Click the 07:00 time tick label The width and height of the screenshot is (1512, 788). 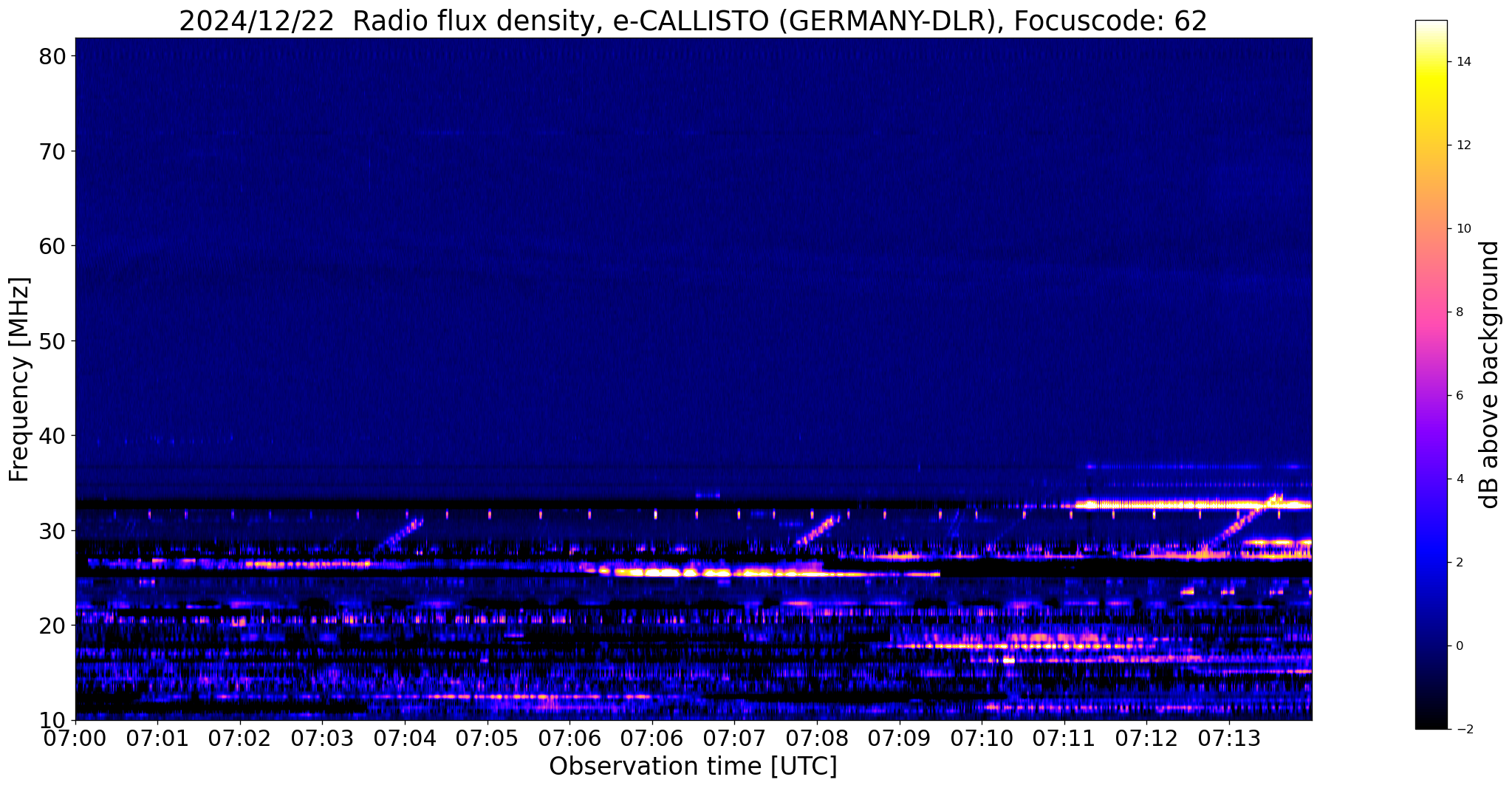pos(75,738)
